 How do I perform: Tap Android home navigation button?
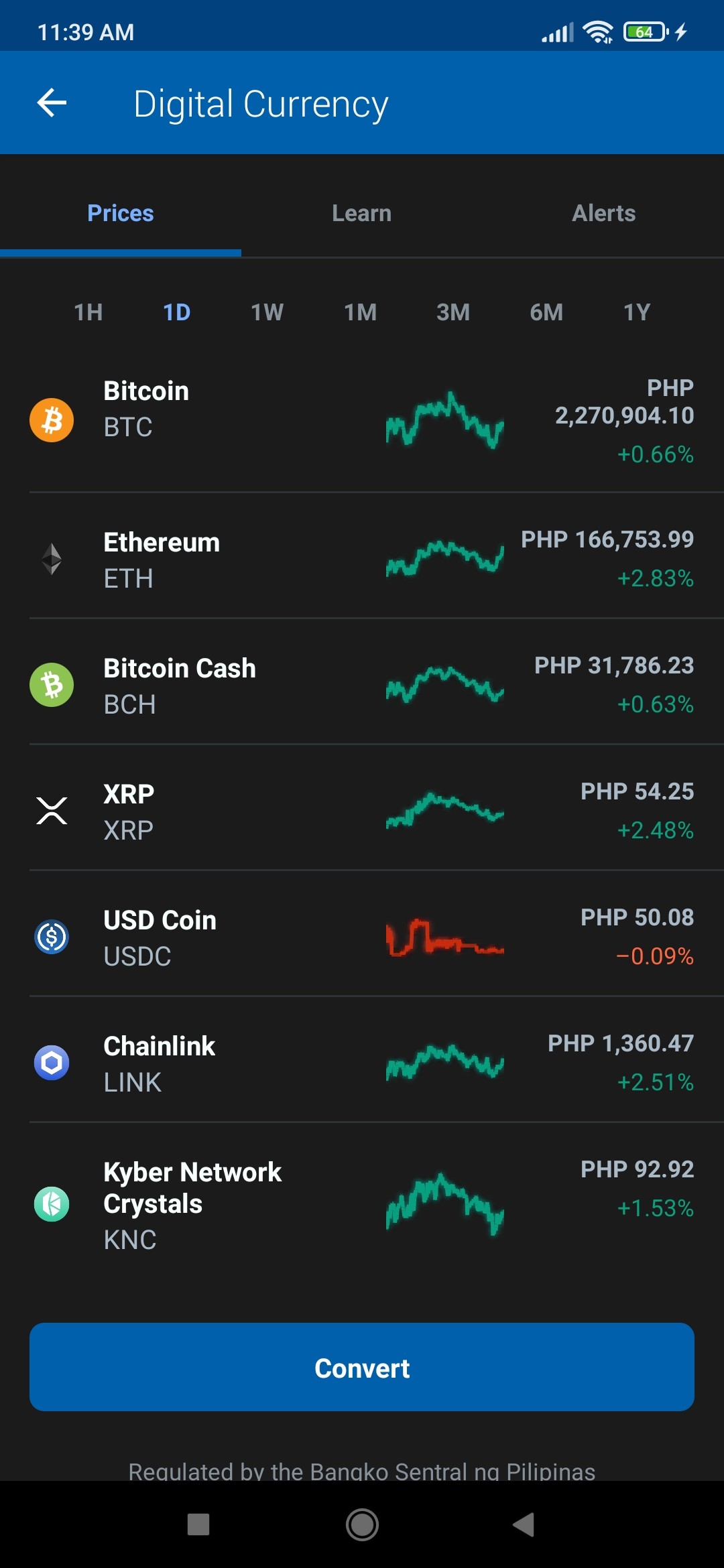[362, 1524]
